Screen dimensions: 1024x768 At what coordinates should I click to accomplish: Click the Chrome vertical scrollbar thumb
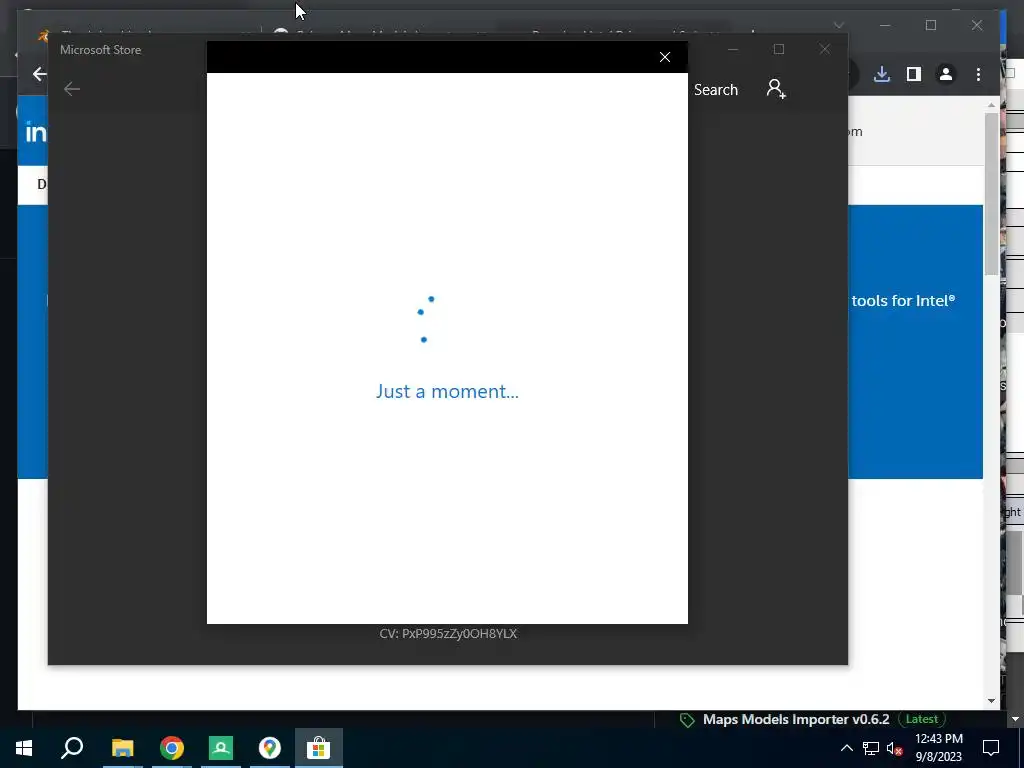991,193
